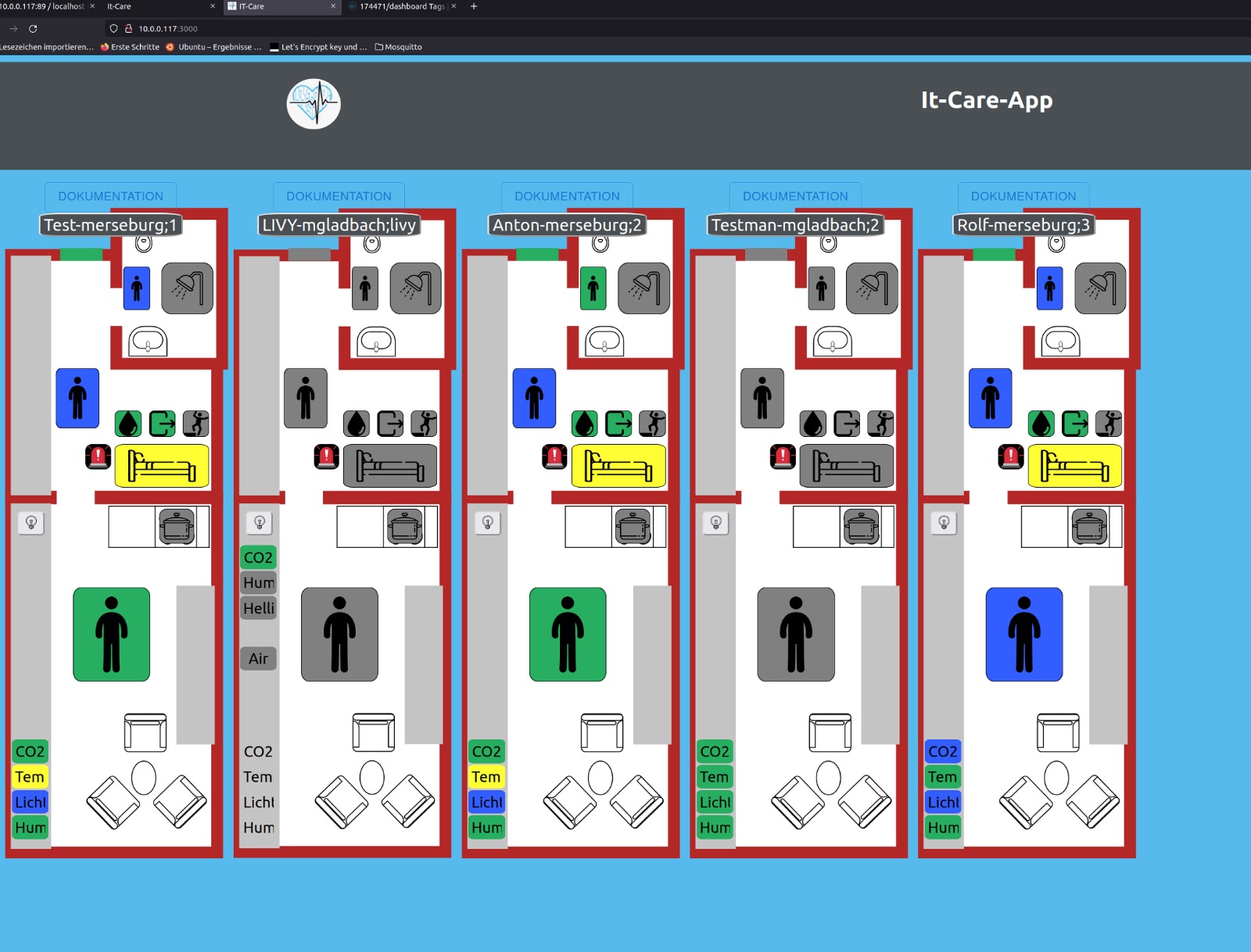The width and height of the screenshot is (1251, 952).
Task: Click the cooking pot icon in Rolf-merseburg room
Action: (1089, 527)
